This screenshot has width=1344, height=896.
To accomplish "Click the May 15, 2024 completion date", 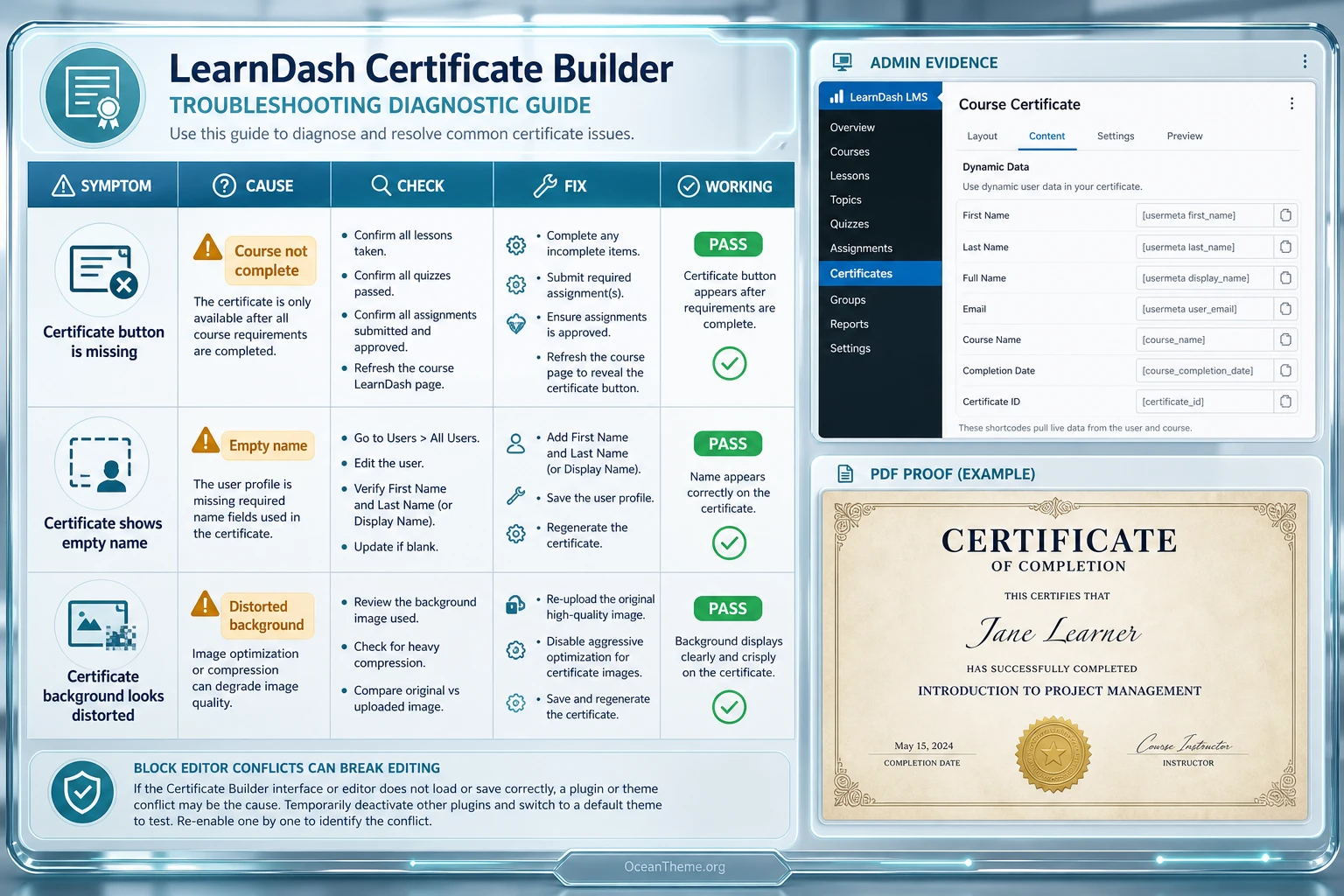I will pos(923,745).
